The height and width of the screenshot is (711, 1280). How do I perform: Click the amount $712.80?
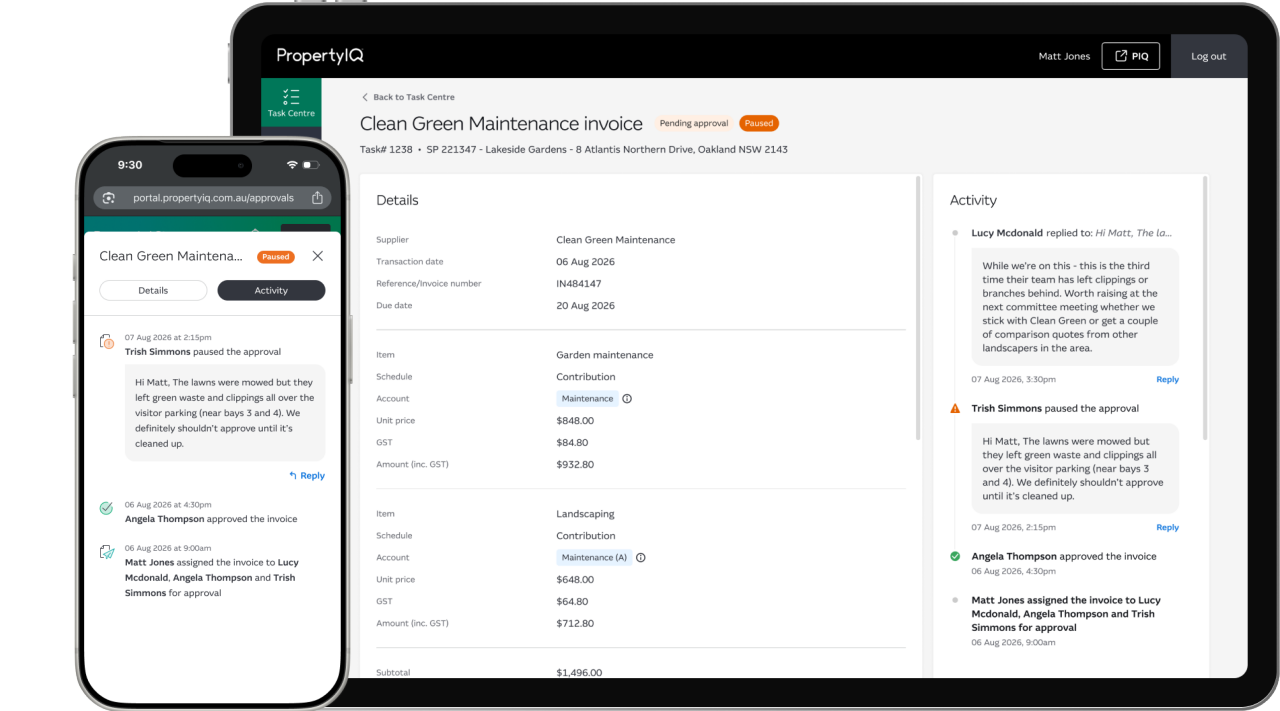pyautogui.click(x=575, y=624)
